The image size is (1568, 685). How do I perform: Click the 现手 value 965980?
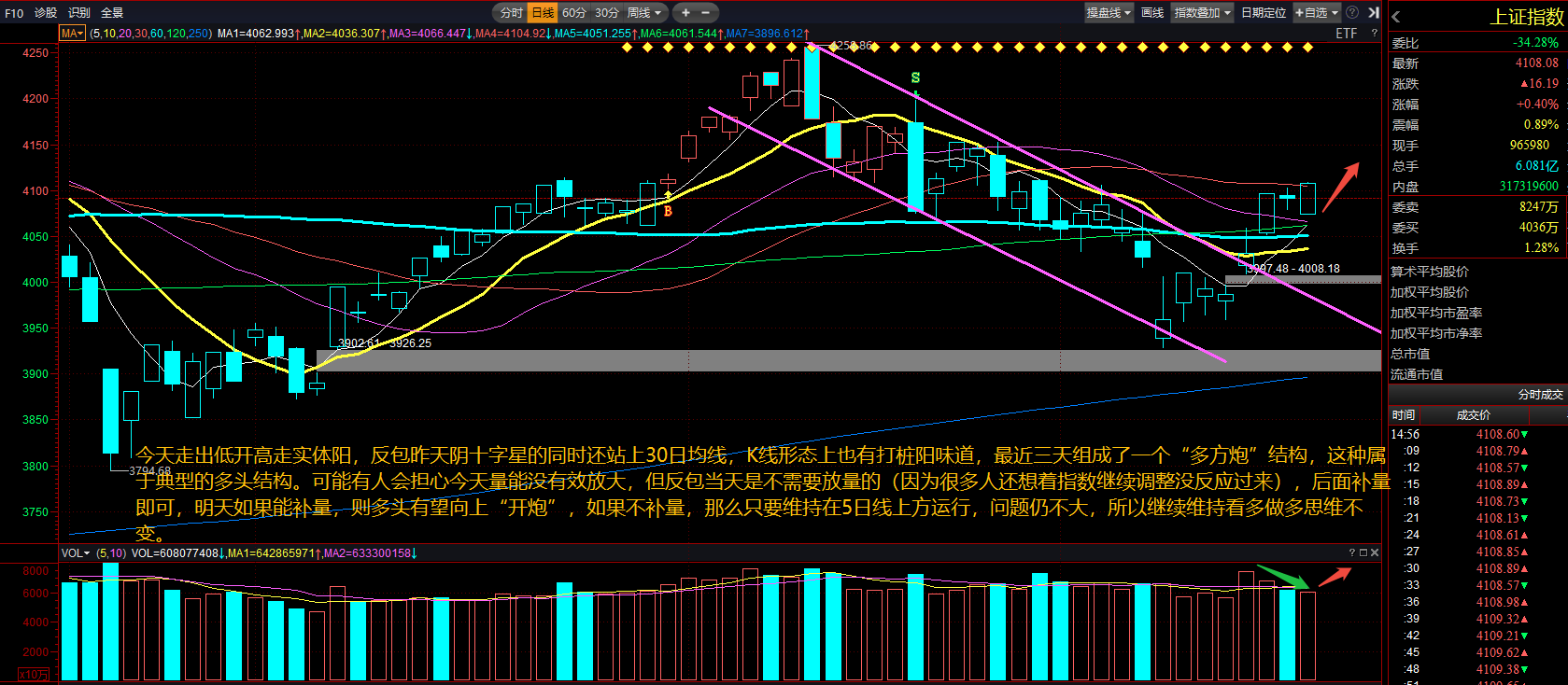click(1530, 145)
